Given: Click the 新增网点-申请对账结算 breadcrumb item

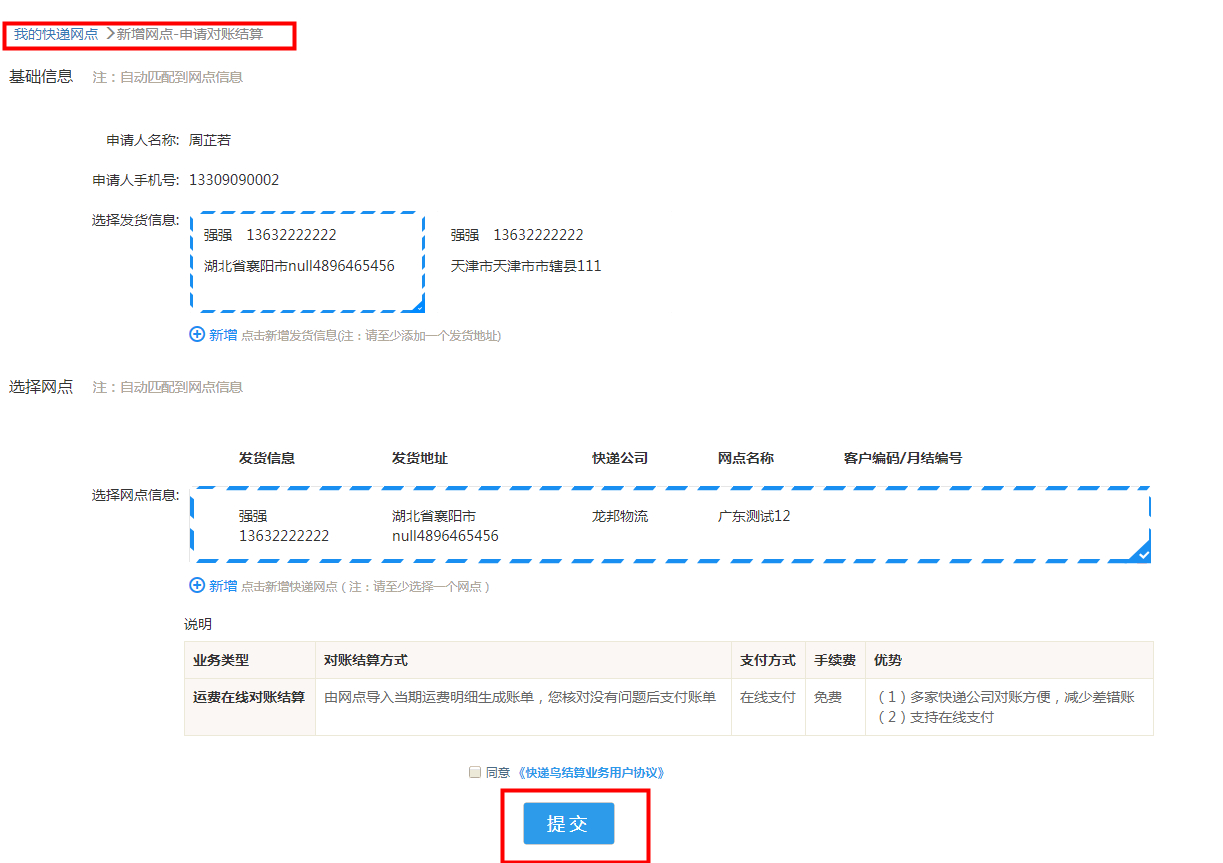Looking at the screenshot, I should pos(192,32).
